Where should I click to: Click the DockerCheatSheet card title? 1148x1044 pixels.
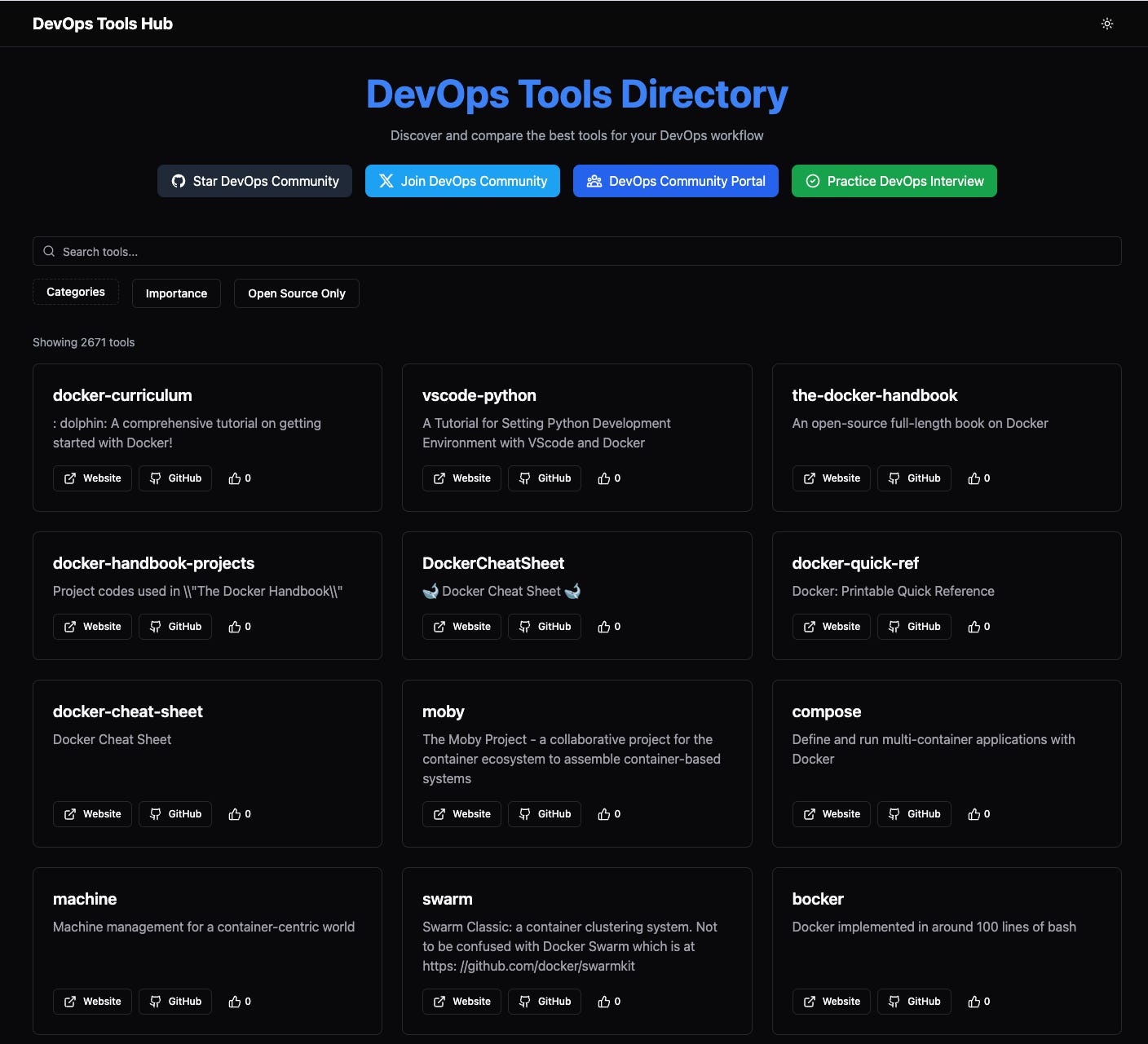[493, 563]
